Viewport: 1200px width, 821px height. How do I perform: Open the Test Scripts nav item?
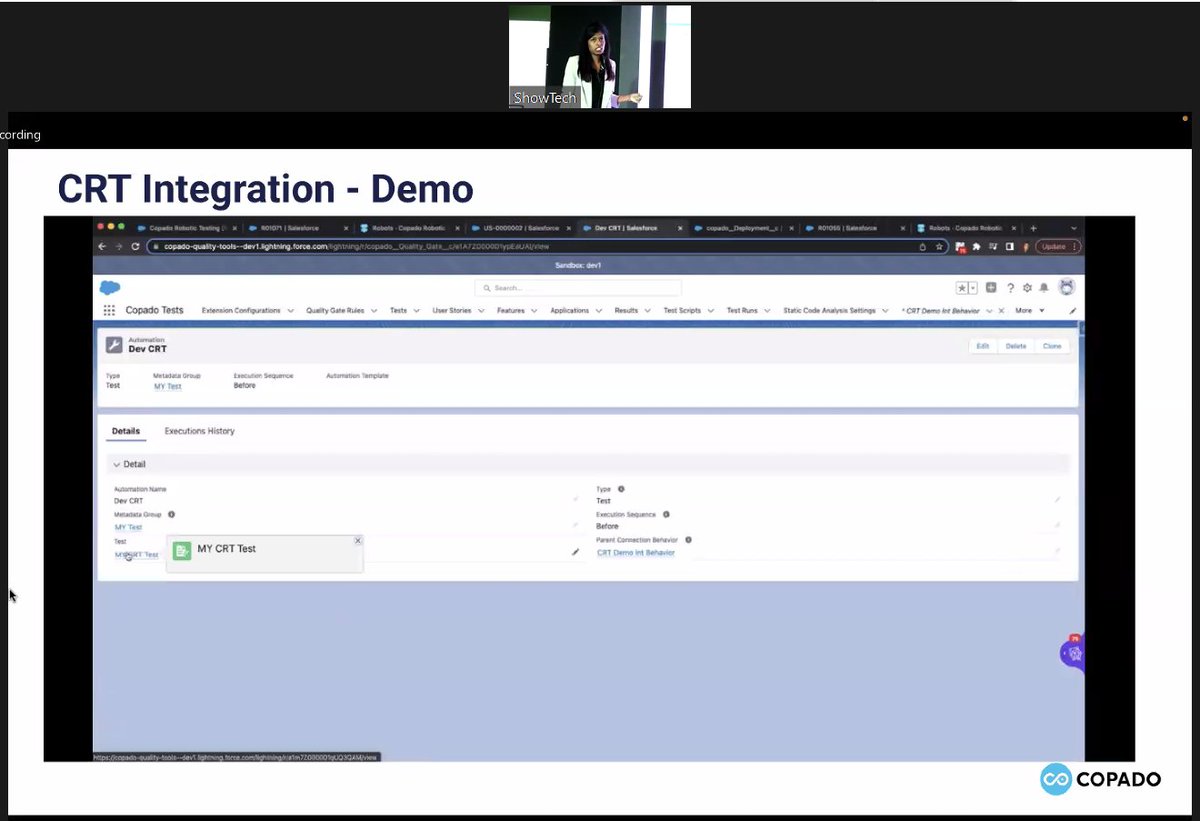pos(682,311)
